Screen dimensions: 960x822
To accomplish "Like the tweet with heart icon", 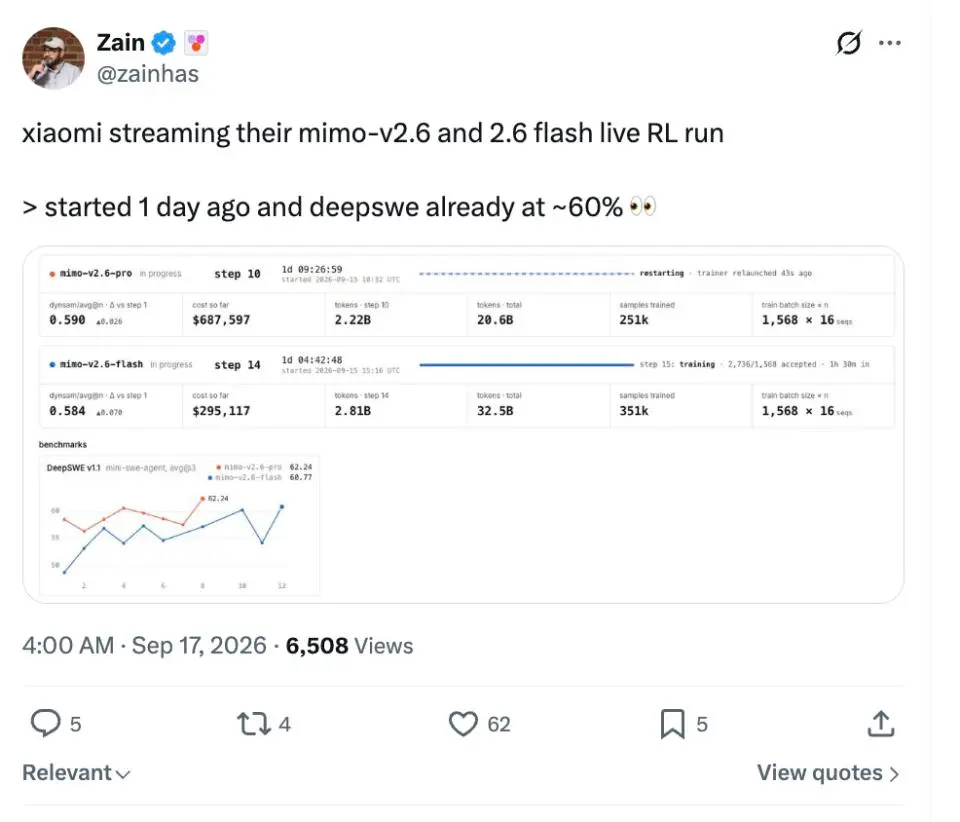I will tap(463, 723).
